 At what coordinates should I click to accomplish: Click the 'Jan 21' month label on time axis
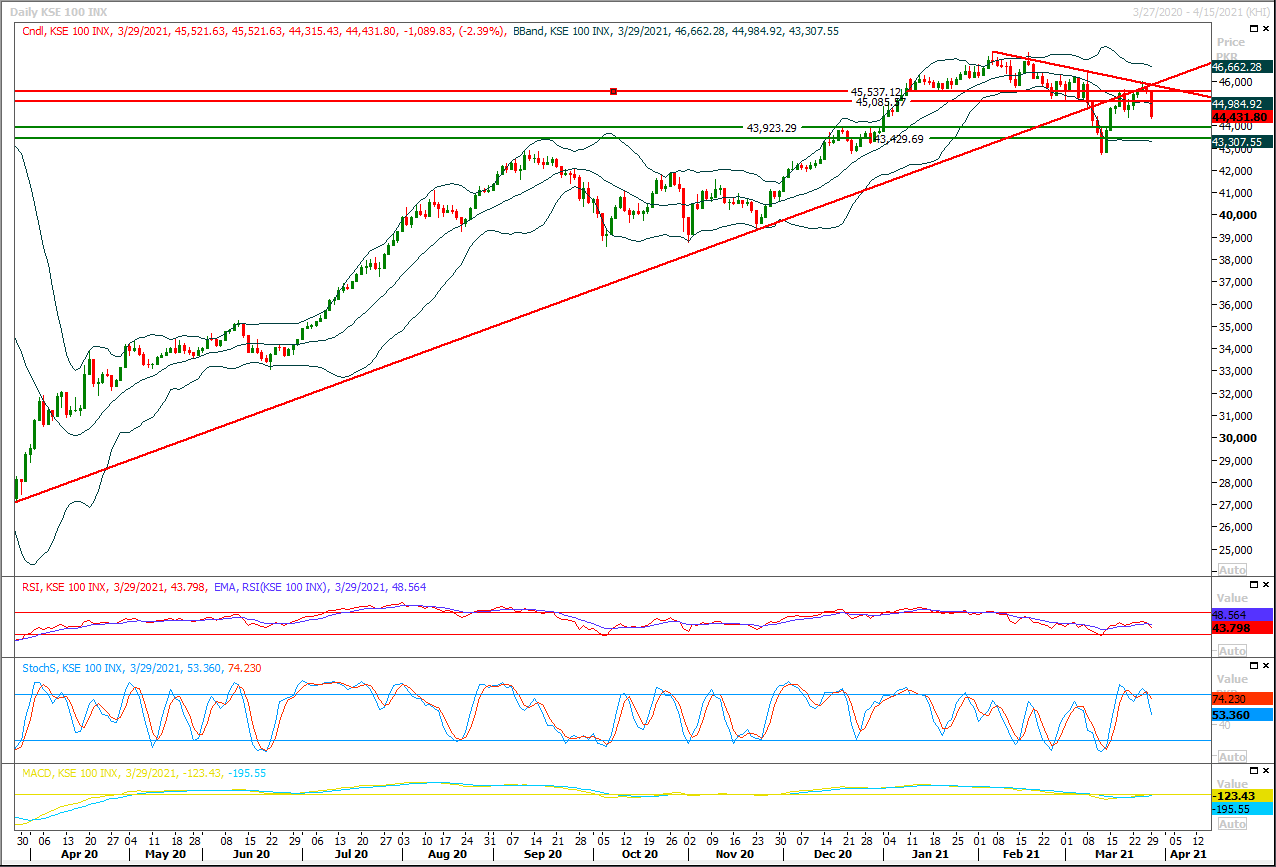click(x=930, y=855)
